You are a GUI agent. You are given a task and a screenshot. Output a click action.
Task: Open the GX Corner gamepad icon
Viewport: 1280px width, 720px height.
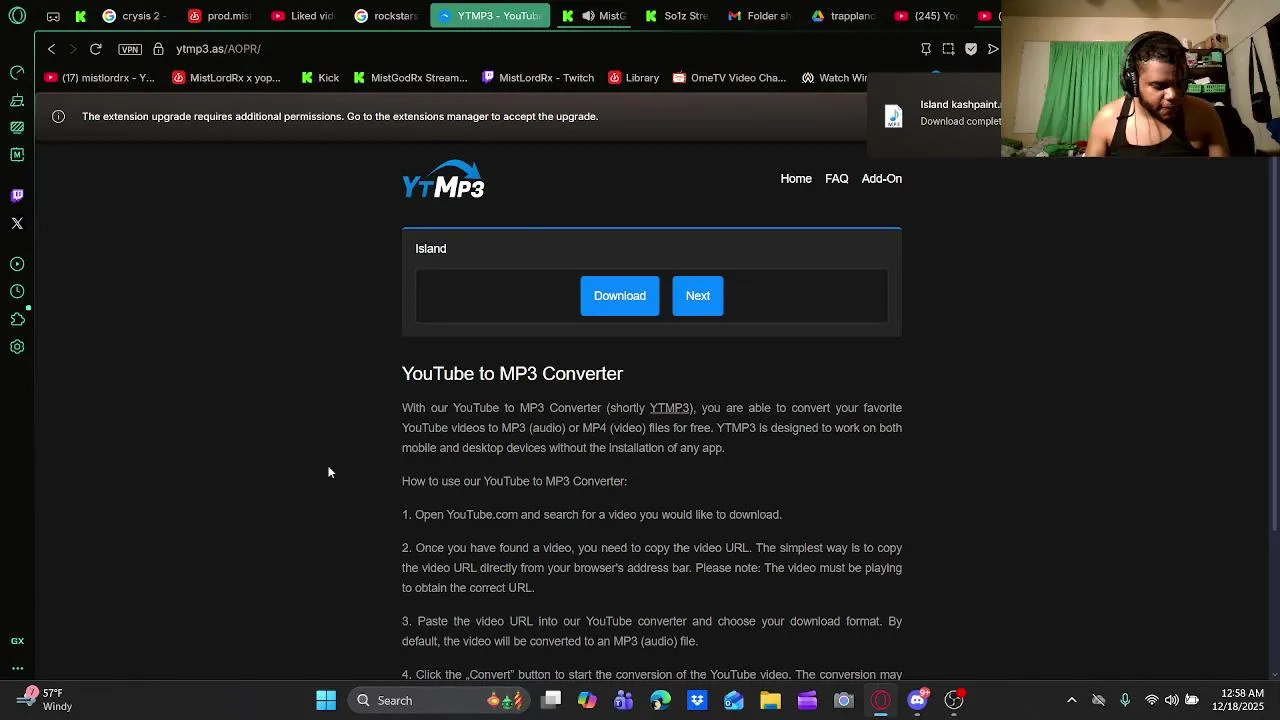point(53,16)
